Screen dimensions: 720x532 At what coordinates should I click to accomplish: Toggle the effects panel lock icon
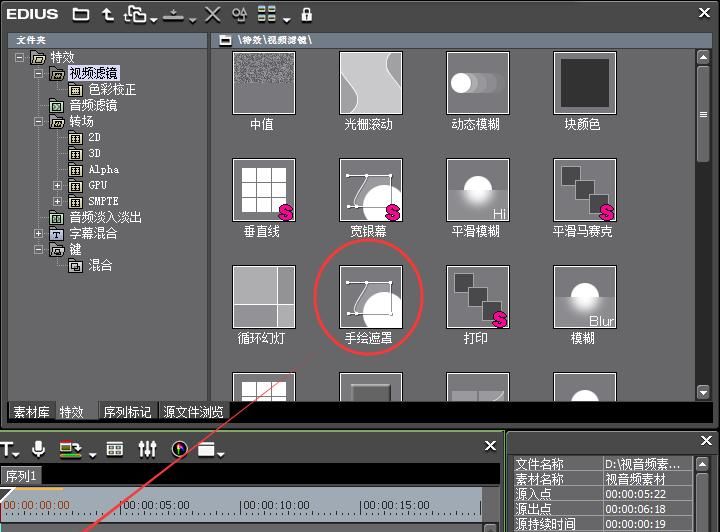pyautogui.click(x=306, y=15)
